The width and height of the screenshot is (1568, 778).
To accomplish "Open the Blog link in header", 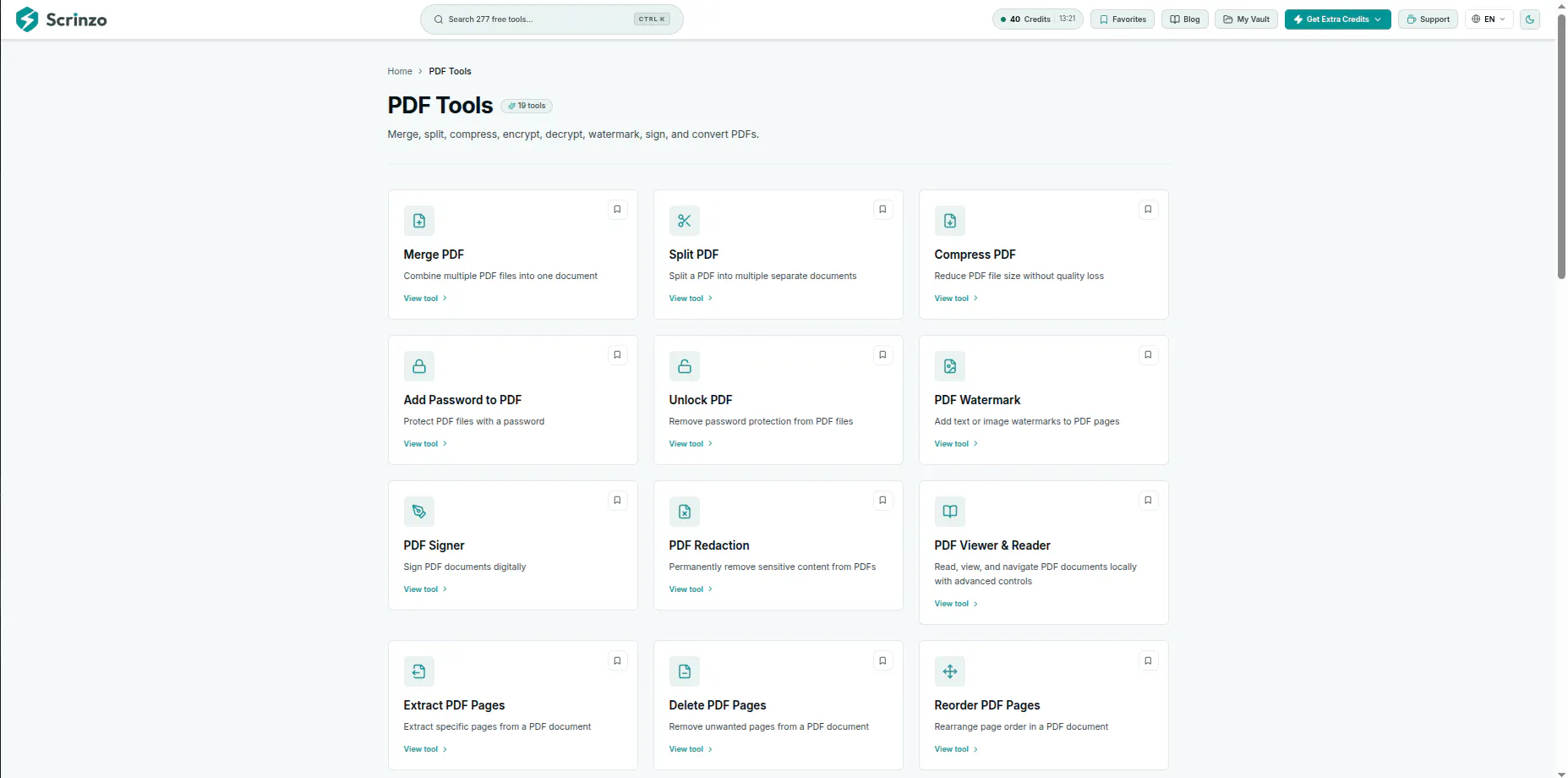I will [x=1184, y=19].
